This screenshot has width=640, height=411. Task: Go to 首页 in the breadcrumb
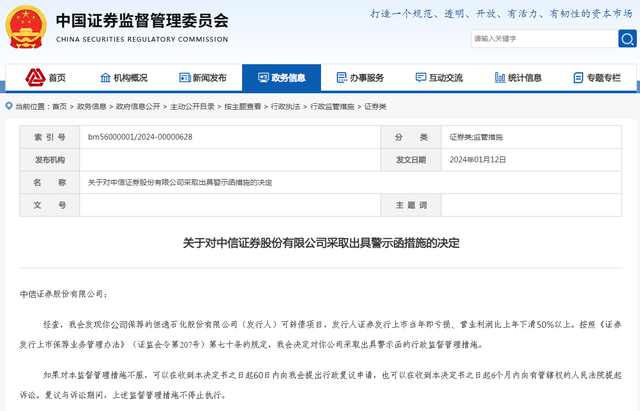(x=60, y=107)
